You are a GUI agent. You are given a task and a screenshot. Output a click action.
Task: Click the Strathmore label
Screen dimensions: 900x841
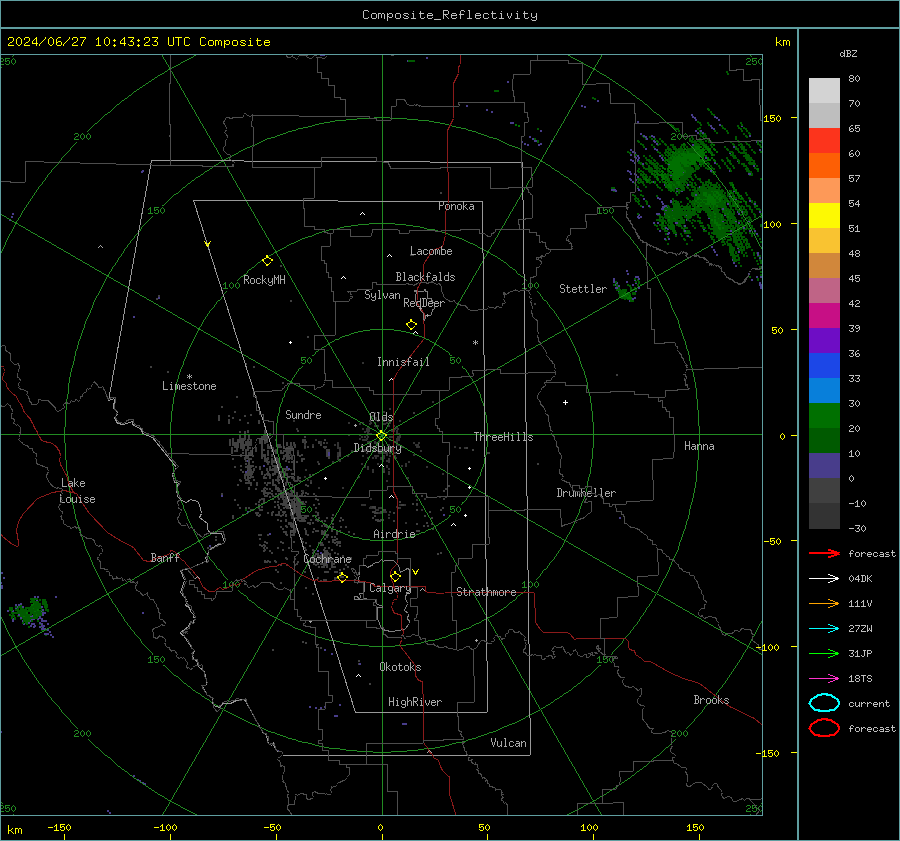point(486,592)
